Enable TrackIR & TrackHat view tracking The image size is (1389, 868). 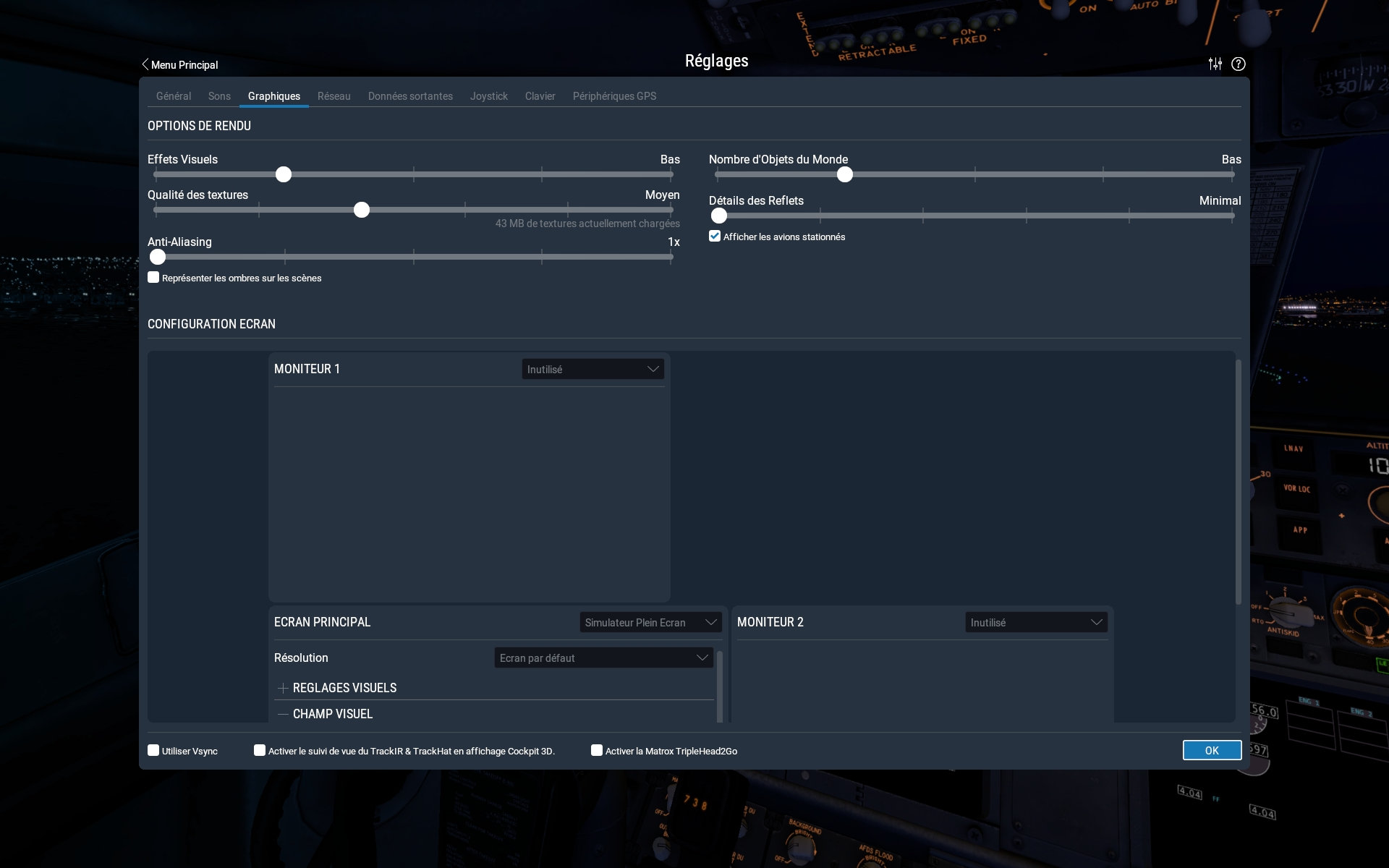tap(260, 751)
